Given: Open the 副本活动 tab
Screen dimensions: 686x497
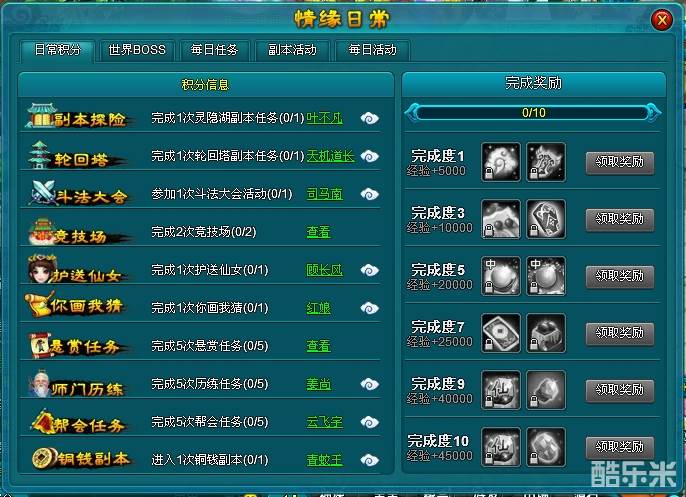Looking at the screenshot, I should pyautogui.click(x=292, y=50).
